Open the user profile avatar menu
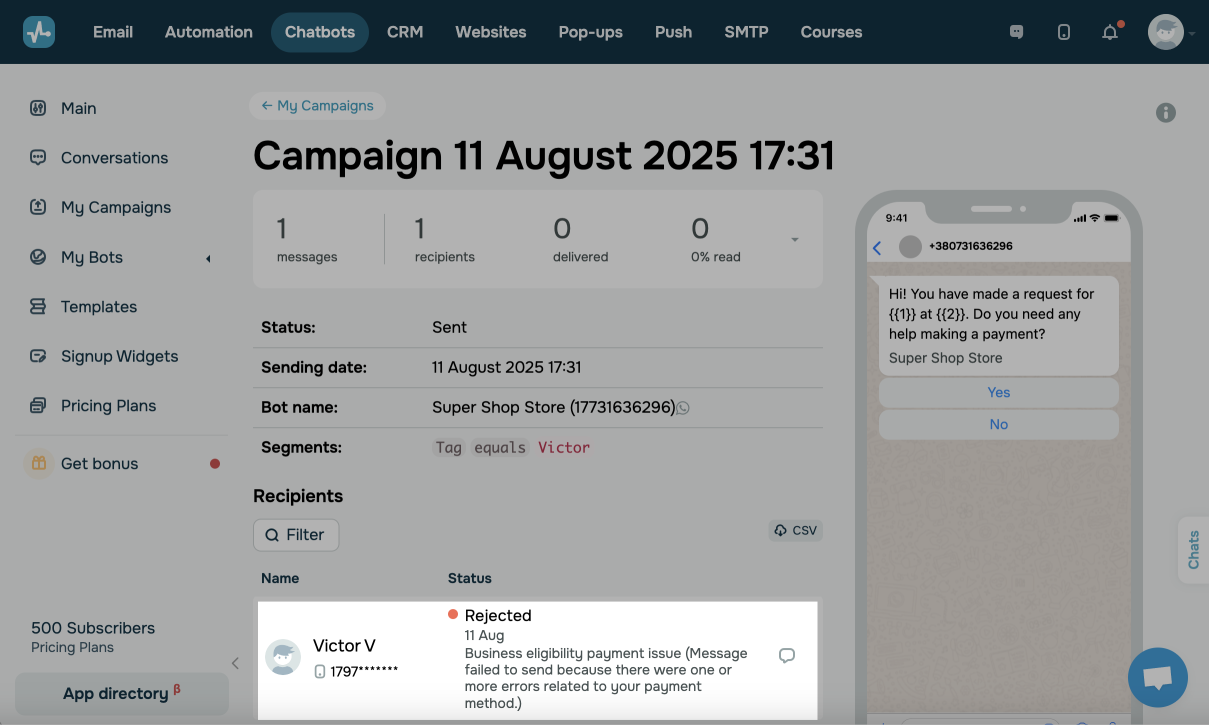This screenshot has height=725, width=1209. [1166, 32]
